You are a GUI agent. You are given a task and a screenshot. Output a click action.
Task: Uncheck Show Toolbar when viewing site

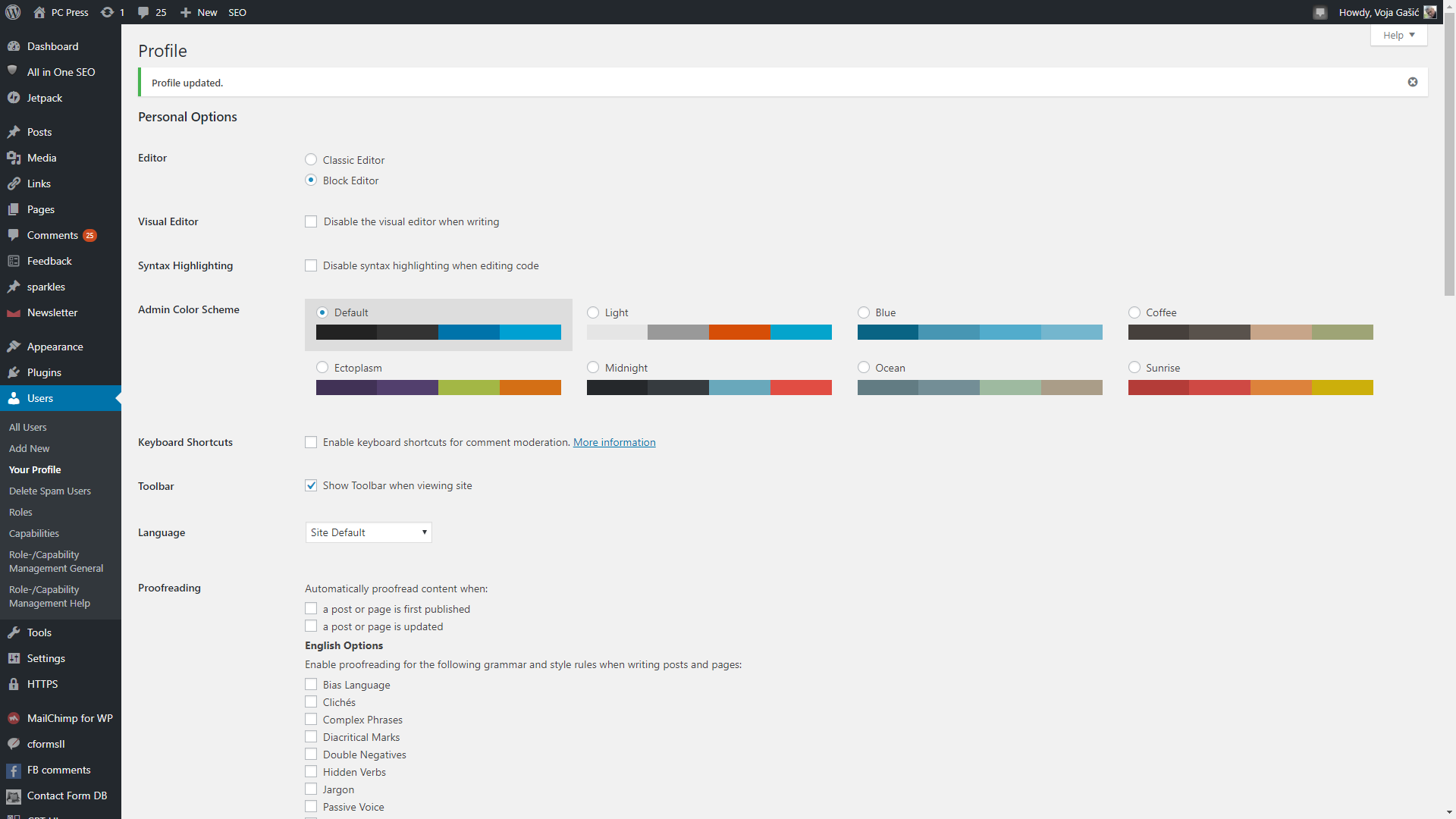click(x=311, y=485)
